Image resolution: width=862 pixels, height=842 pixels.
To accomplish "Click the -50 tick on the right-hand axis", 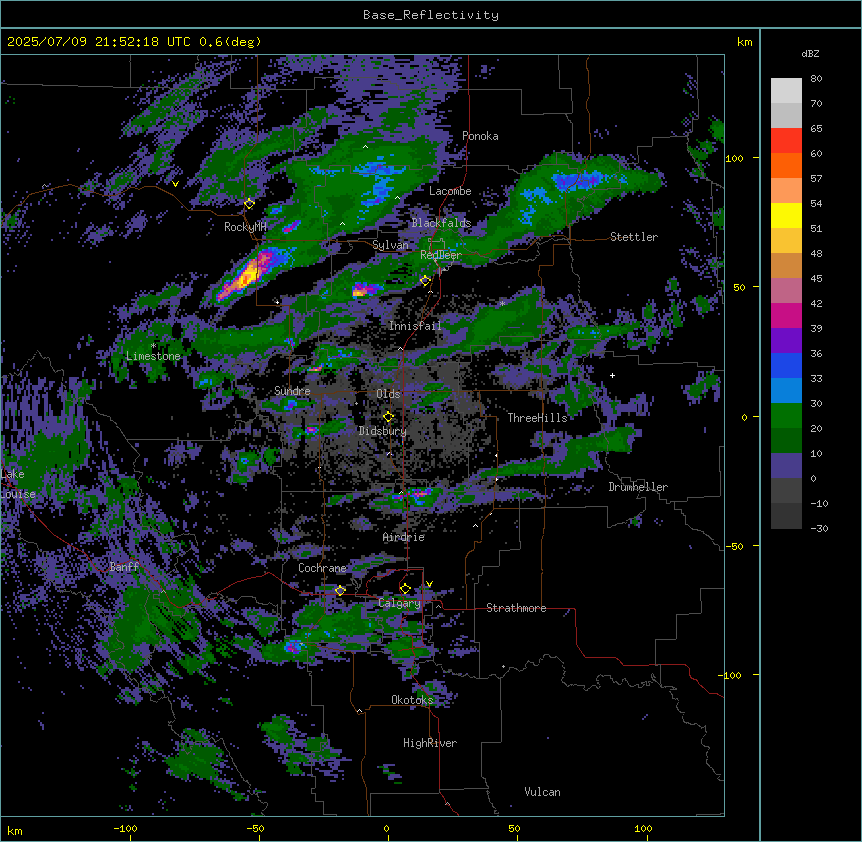I will (x=734, y=546).
